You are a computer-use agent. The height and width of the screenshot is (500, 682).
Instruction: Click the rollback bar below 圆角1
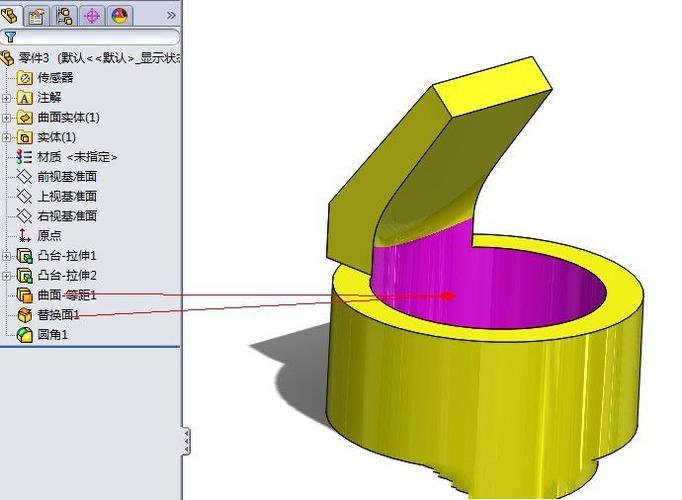(x=90, y=347)
